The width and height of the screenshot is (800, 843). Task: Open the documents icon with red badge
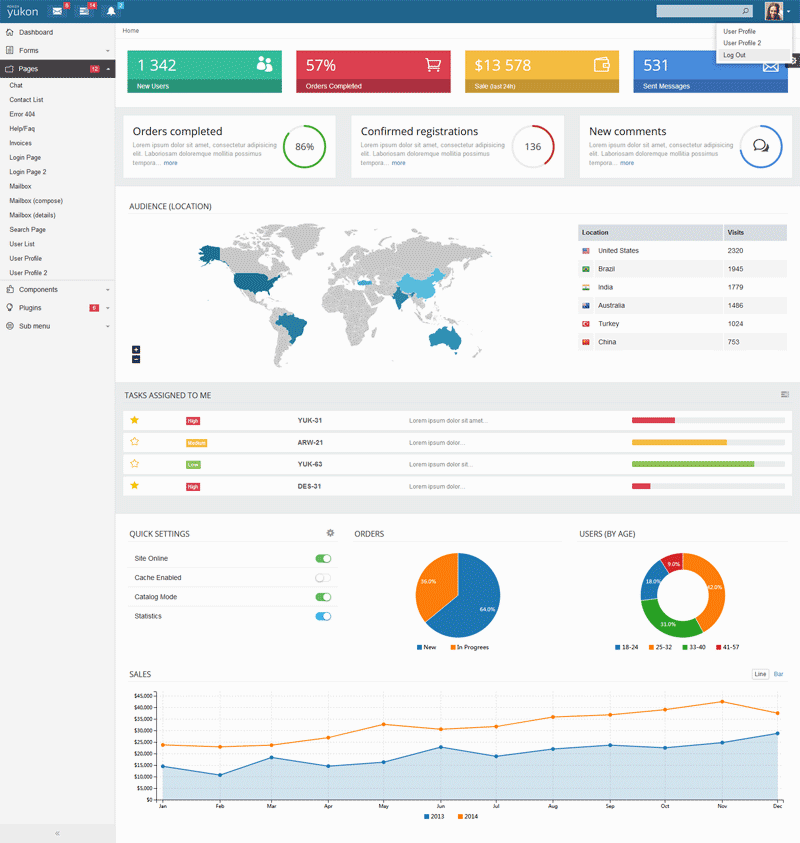point(82,11)
